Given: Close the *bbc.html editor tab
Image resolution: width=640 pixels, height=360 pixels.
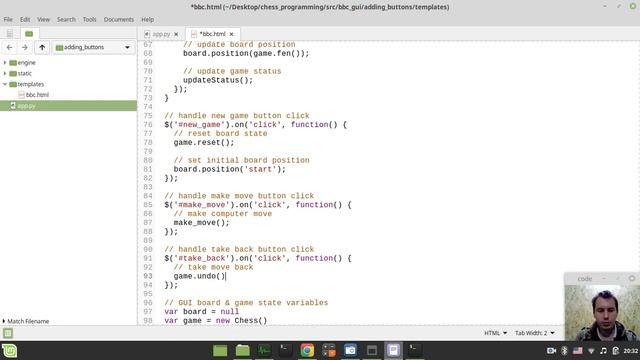Looking at the screenshot, I should pyautogui.click(x=231, y=34).
